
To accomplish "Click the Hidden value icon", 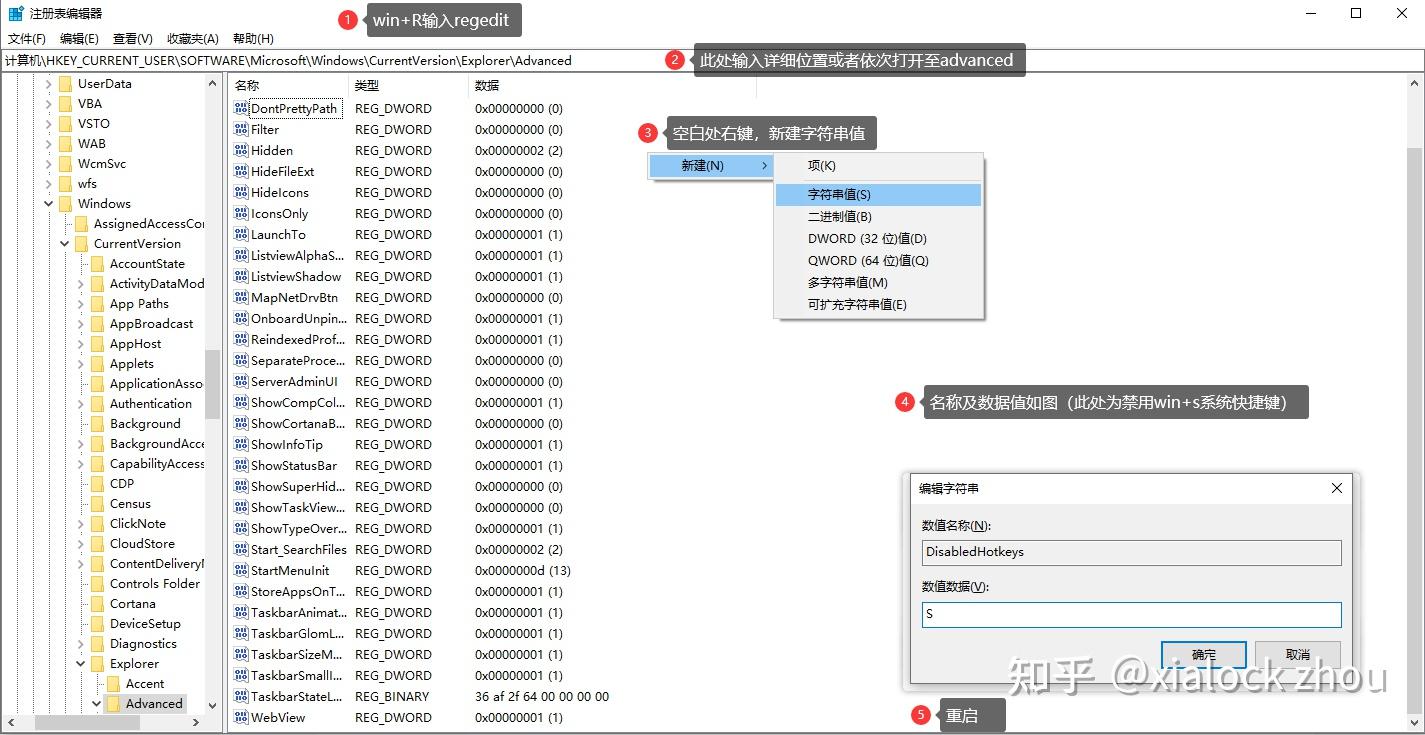I will point(241,150).
